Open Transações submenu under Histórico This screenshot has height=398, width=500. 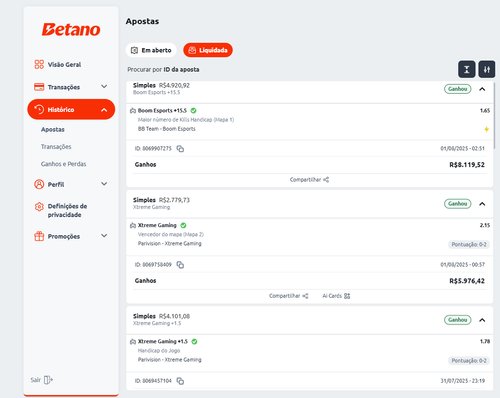tap(56, 147)
